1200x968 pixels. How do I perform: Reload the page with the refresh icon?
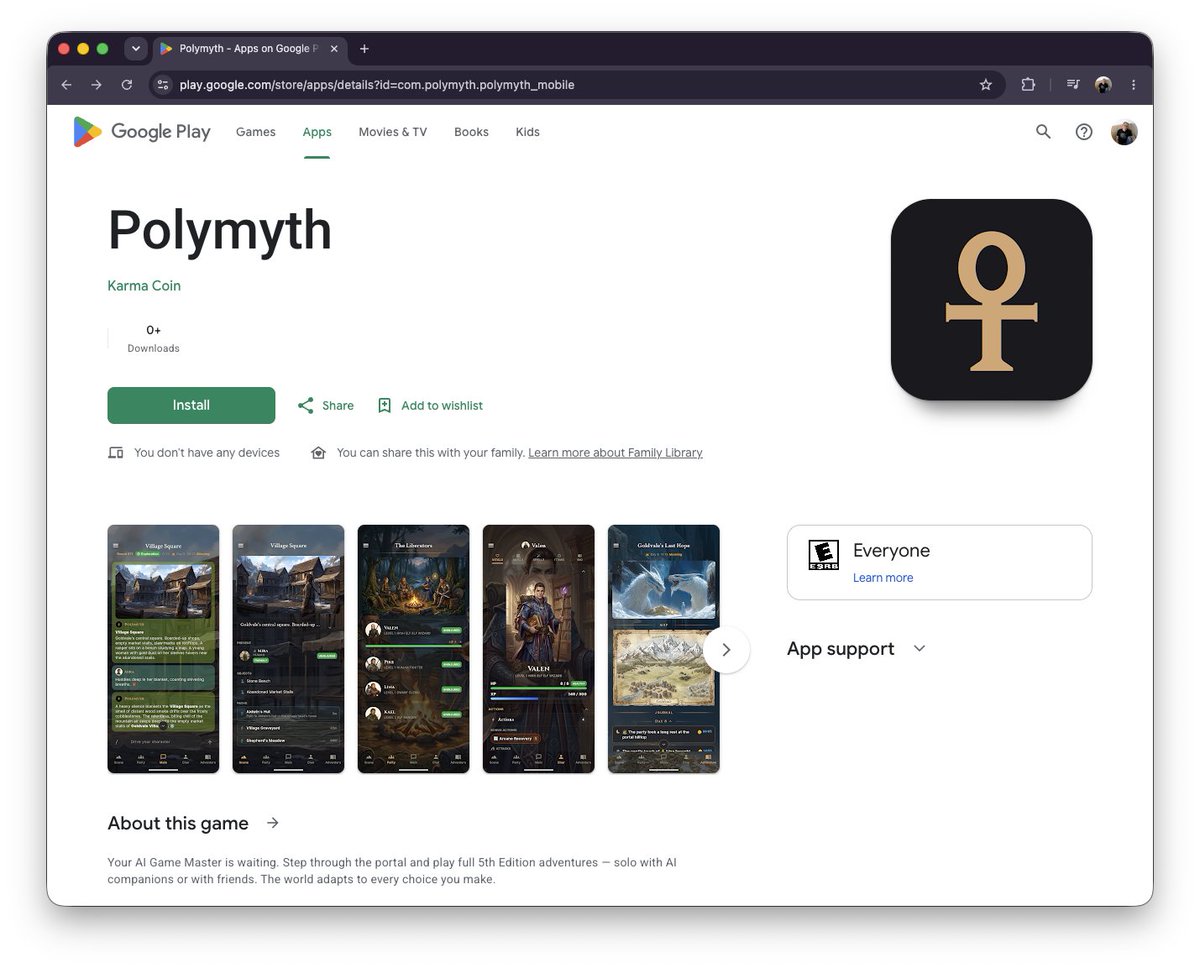[x=127, y=85]
